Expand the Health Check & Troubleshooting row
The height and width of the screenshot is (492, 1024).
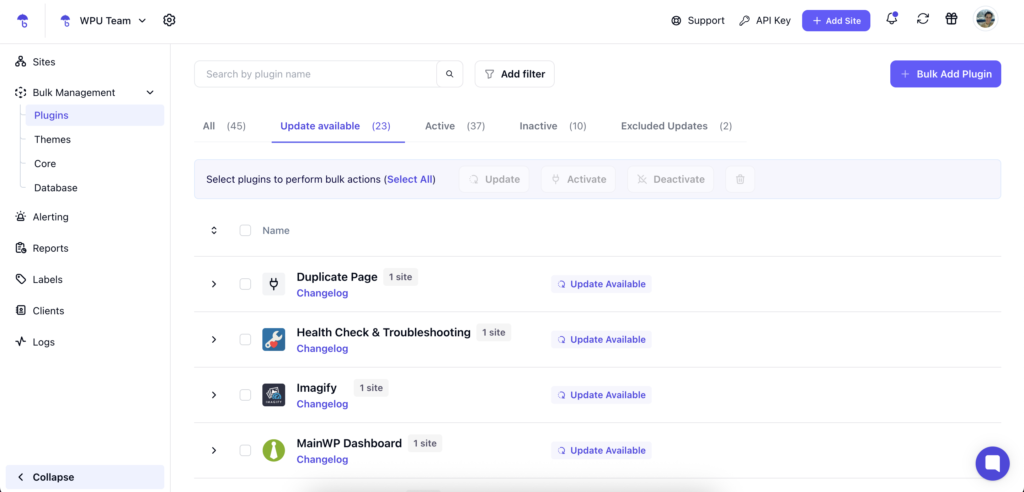pyautogui.click(x=214, y=340)
